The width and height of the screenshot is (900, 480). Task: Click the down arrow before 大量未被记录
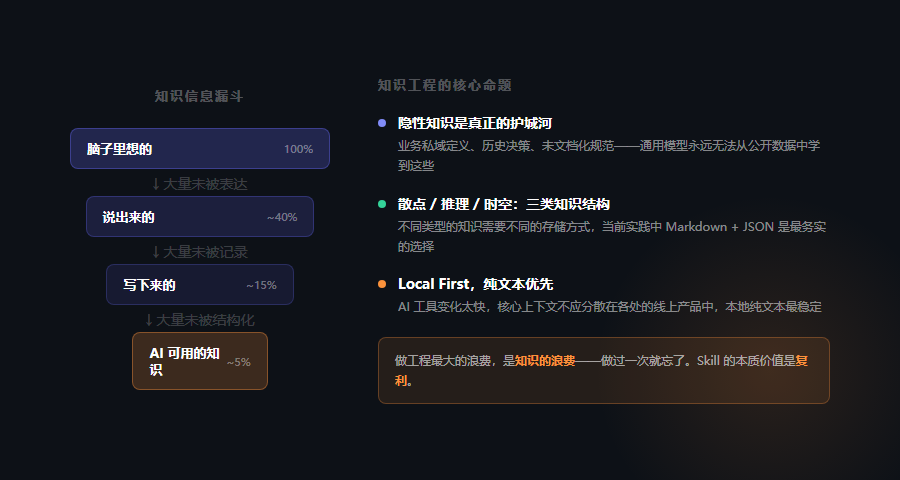pyautogui.click(x=156, y=252)
